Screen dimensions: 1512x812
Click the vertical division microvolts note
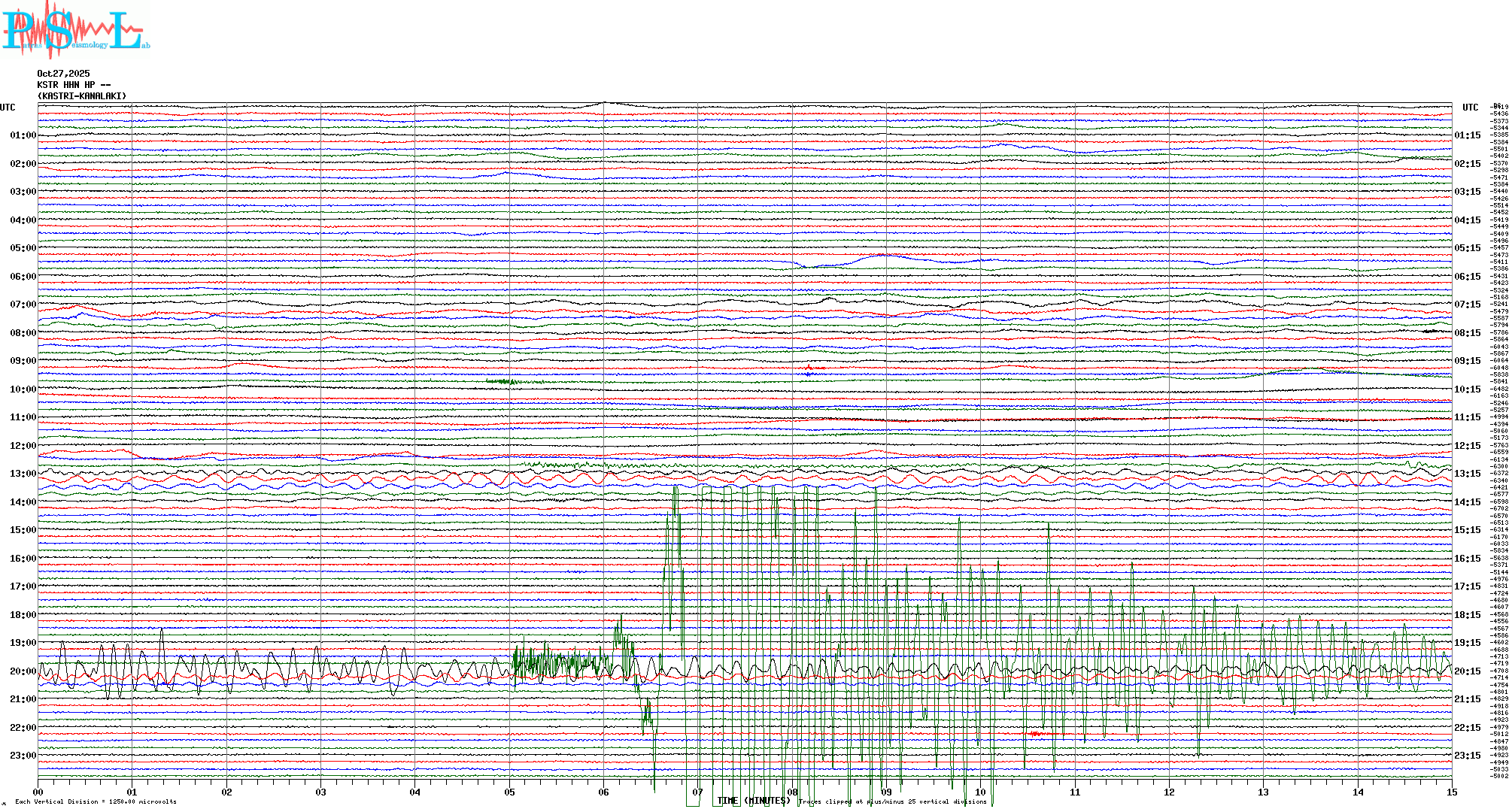click(96, 801)
